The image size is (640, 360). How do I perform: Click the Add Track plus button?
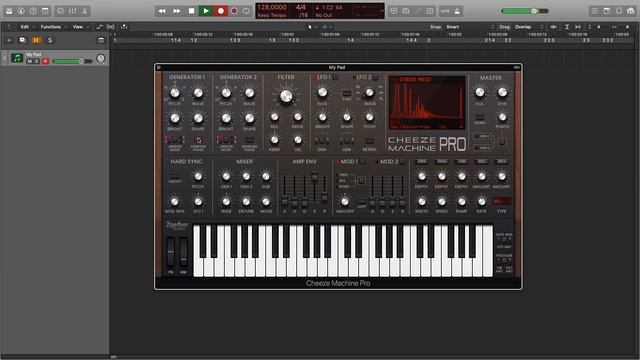9,40
